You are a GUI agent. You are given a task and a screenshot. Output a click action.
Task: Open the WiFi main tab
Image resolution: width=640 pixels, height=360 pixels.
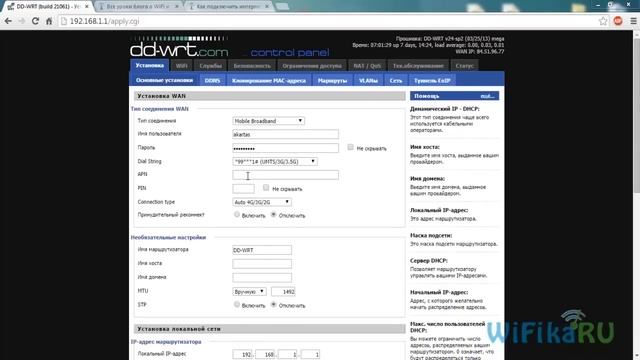pos(181,66)
